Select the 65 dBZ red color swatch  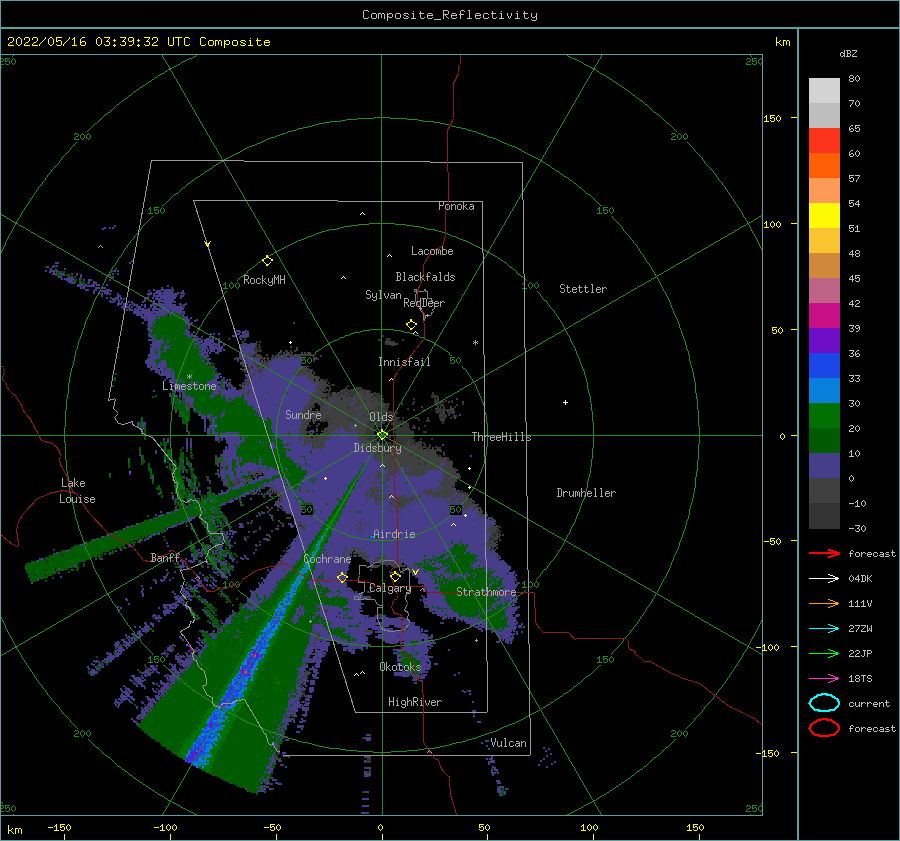tap(824, 141)
